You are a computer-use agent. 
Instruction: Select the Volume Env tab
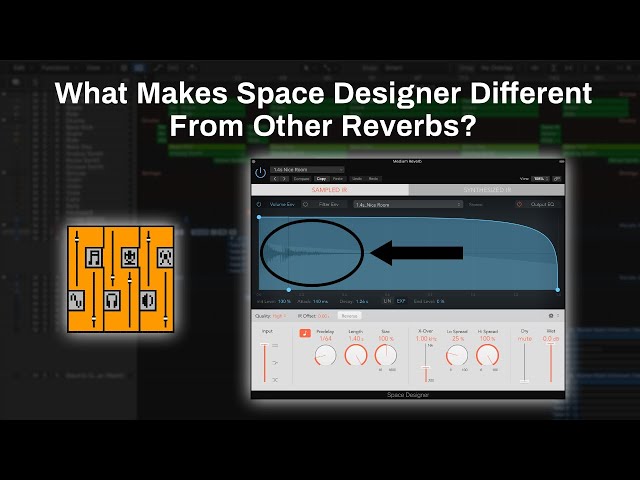(x=282, y=204)
